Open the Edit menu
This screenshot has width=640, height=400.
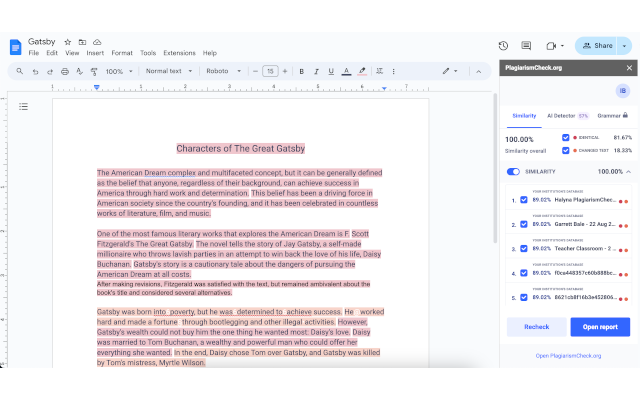click(x=52, y=53)
